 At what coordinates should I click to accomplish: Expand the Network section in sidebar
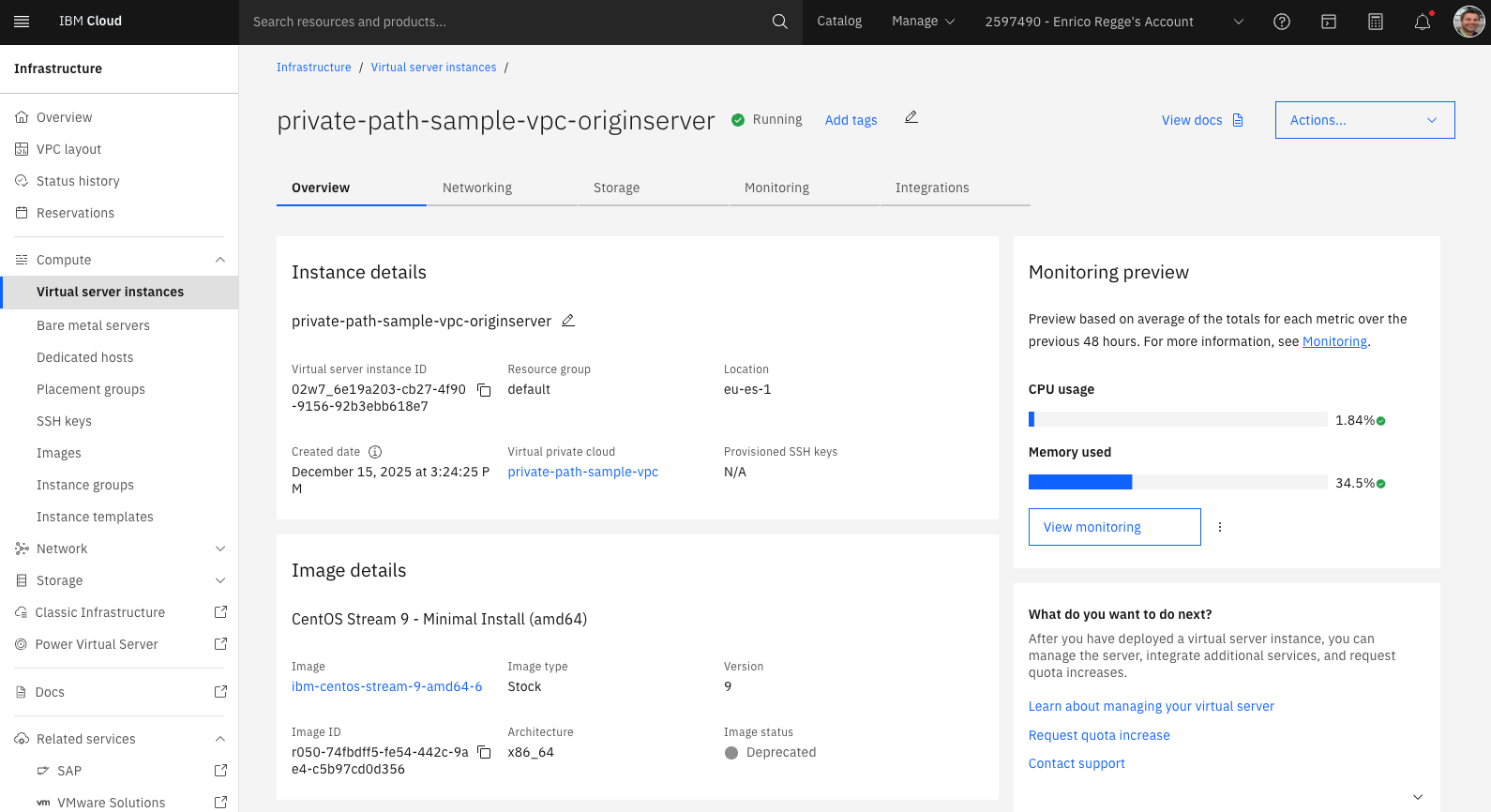coord(219,549)
